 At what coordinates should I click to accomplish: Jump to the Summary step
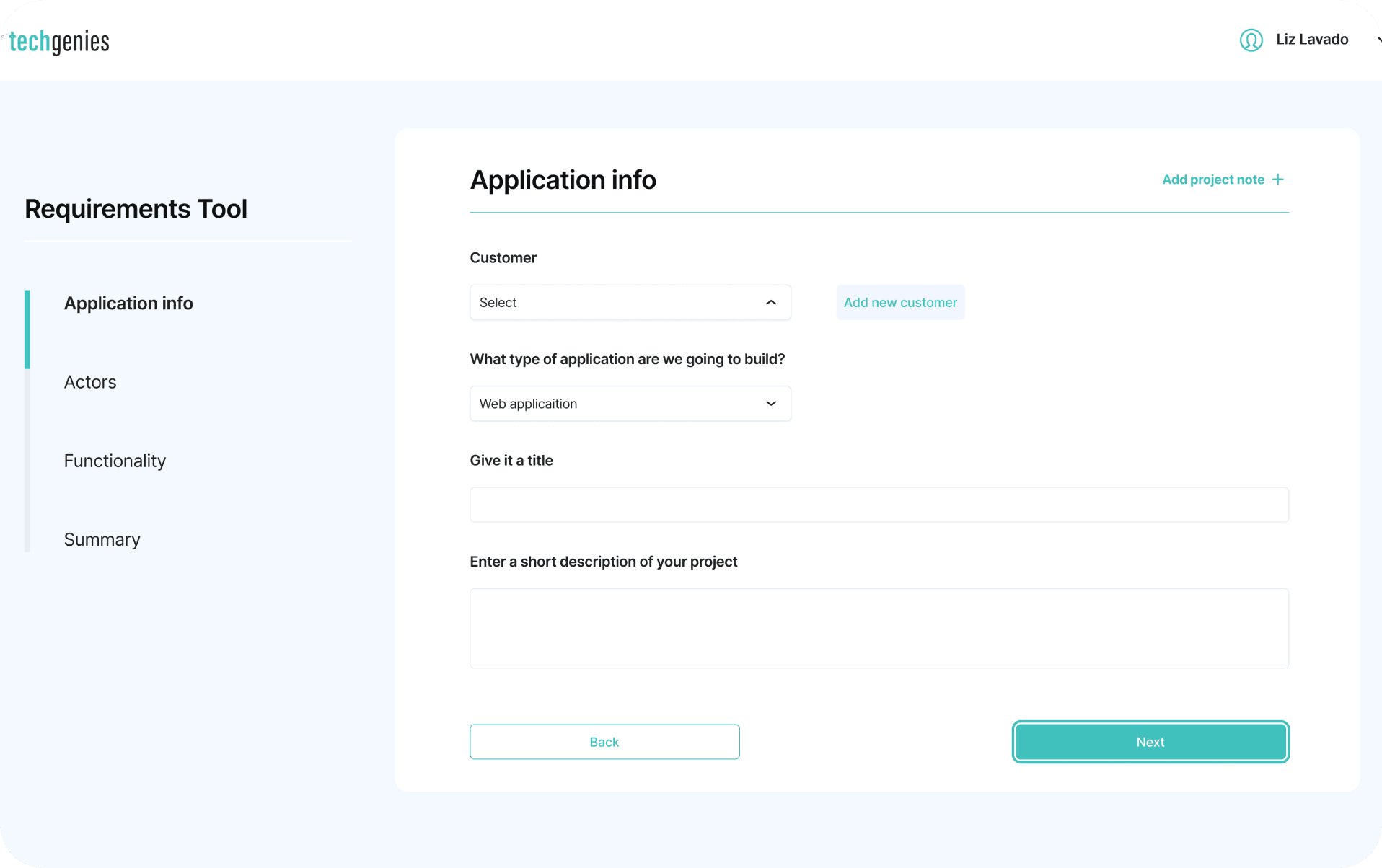pyautogui.click(x=102, y=540)
